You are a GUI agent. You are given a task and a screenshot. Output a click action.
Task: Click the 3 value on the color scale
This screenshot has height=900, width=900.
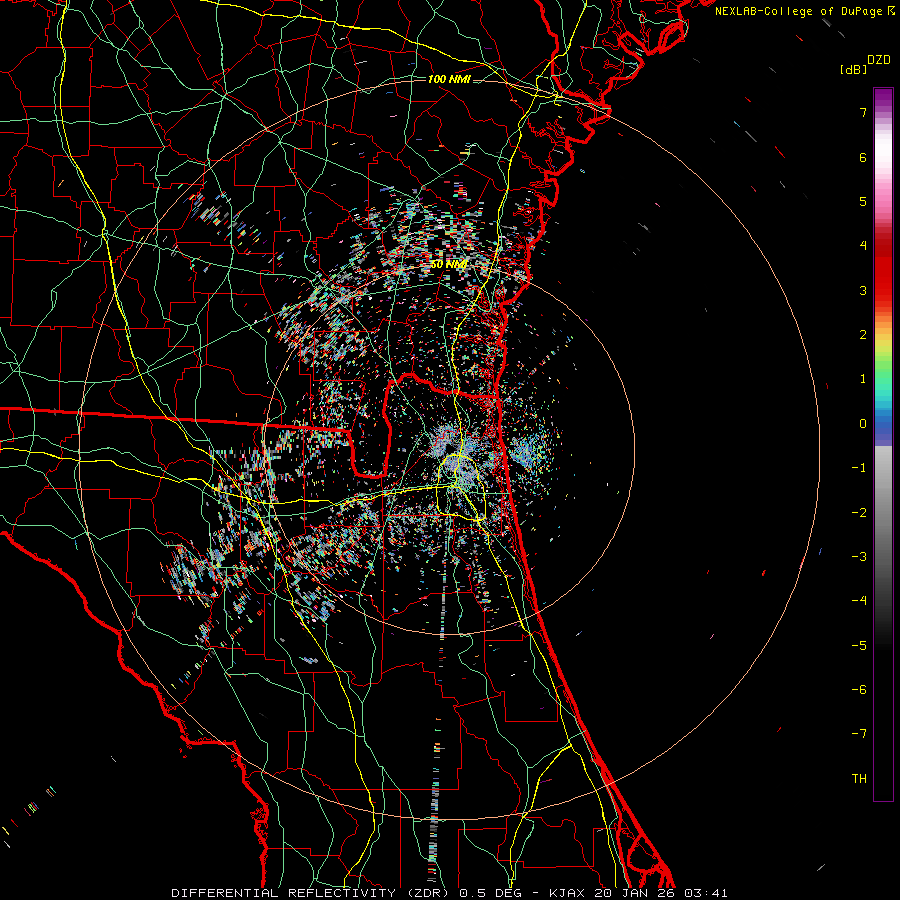point(863,290)
